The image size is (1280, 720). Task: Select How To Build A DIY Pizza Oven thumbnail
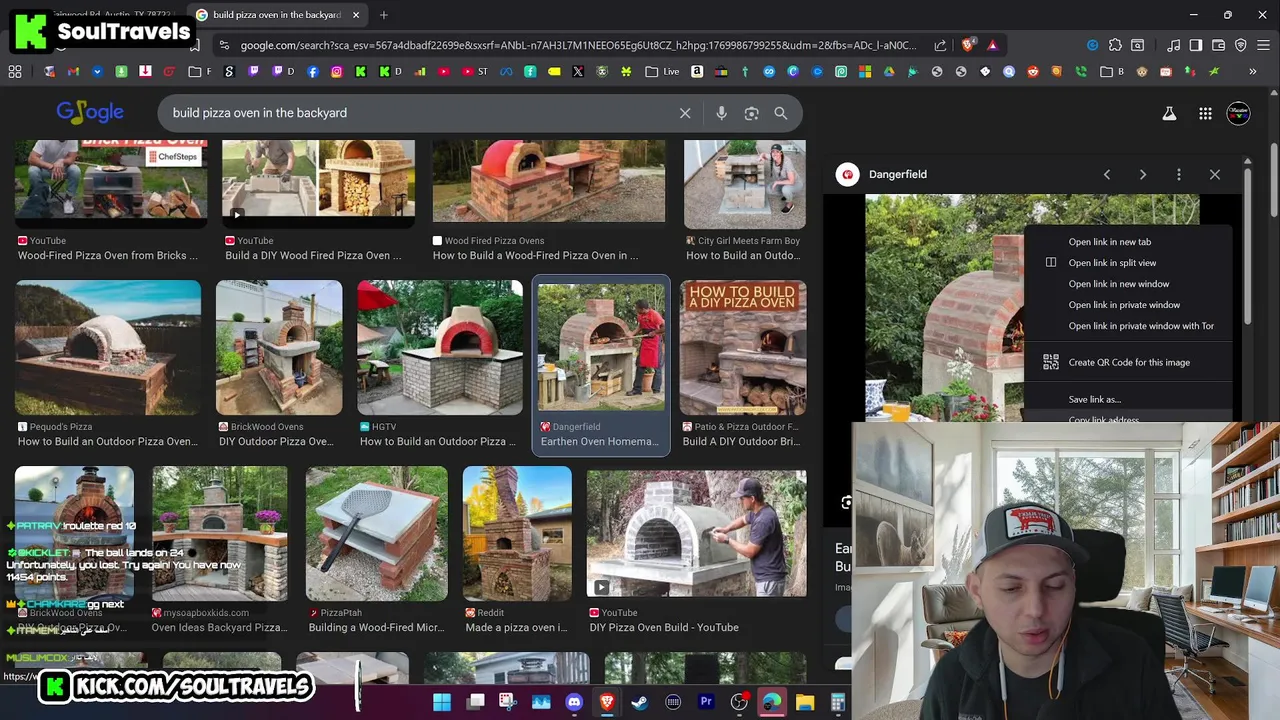coord(743,347)
